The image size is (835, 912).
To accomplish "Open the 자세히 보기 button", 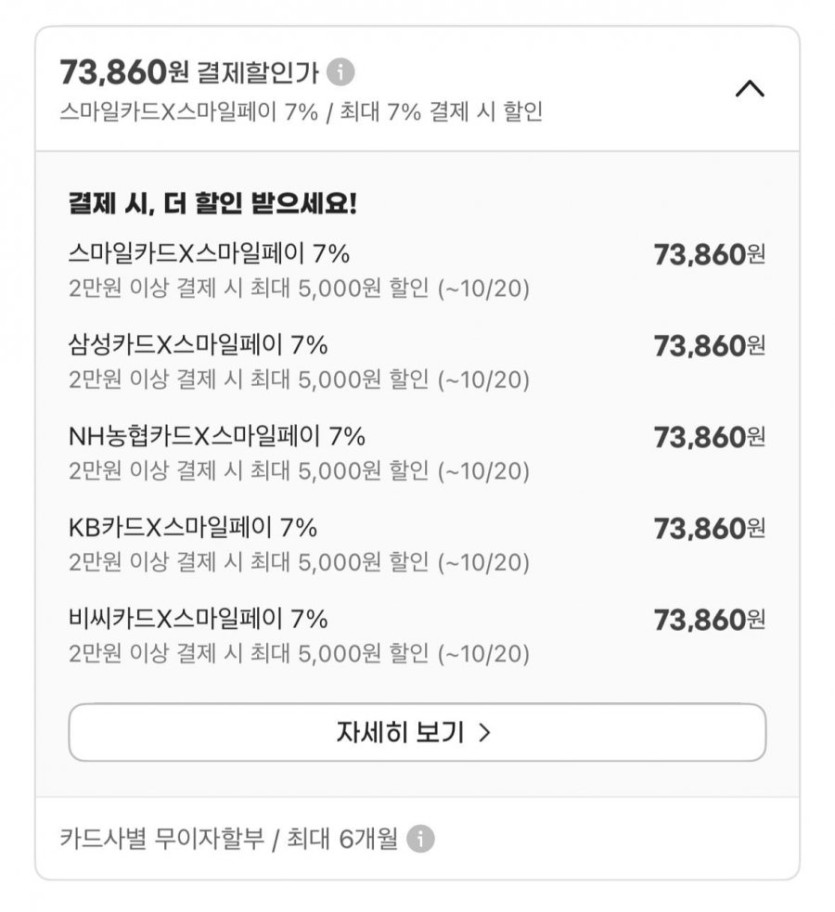I will (417, 733).
